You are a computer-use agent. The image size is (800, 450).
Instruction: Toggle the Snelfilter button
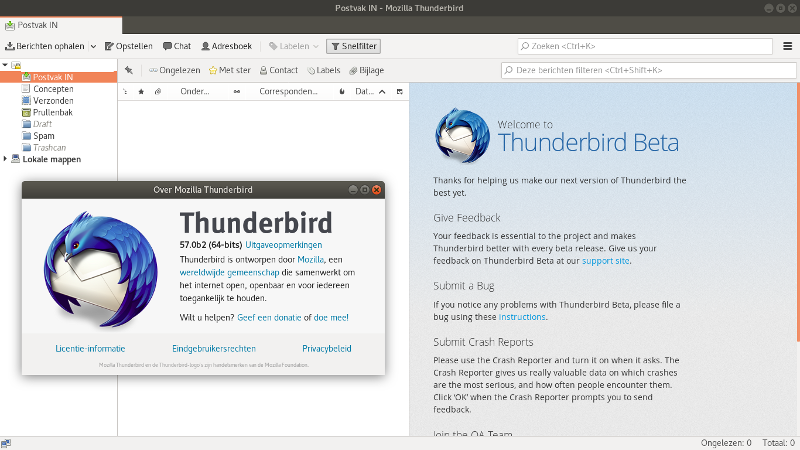point(354,46)
